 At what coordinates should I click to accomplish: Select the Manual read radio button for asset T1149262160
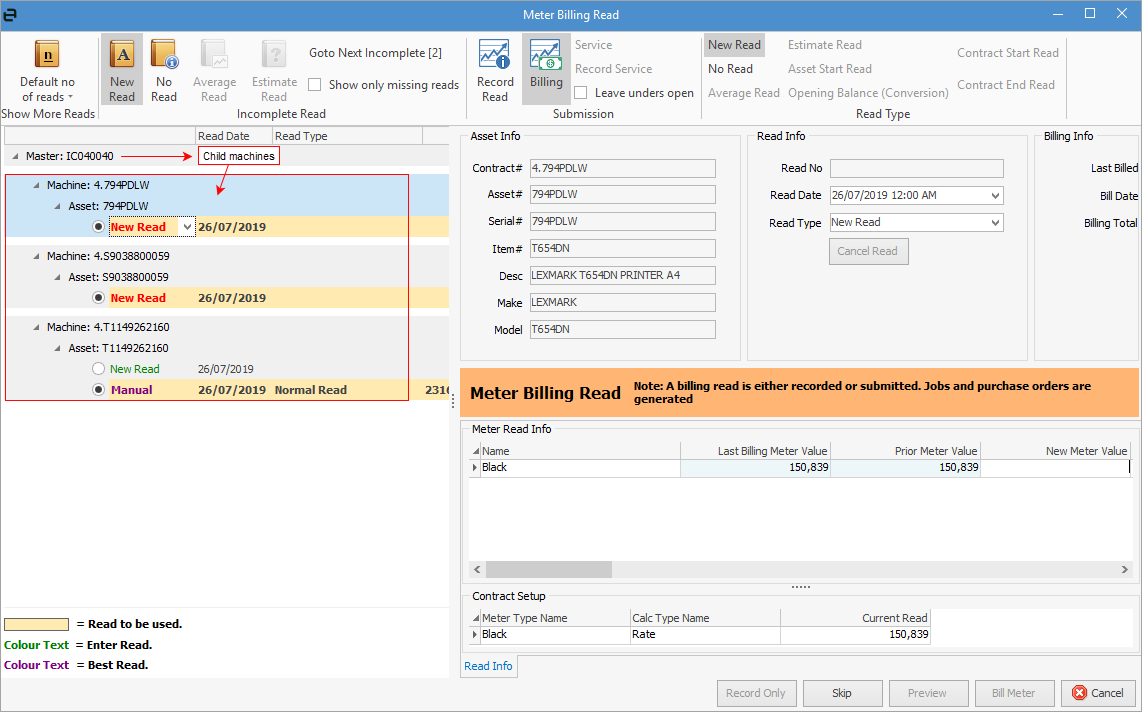[x=97, y=389]
